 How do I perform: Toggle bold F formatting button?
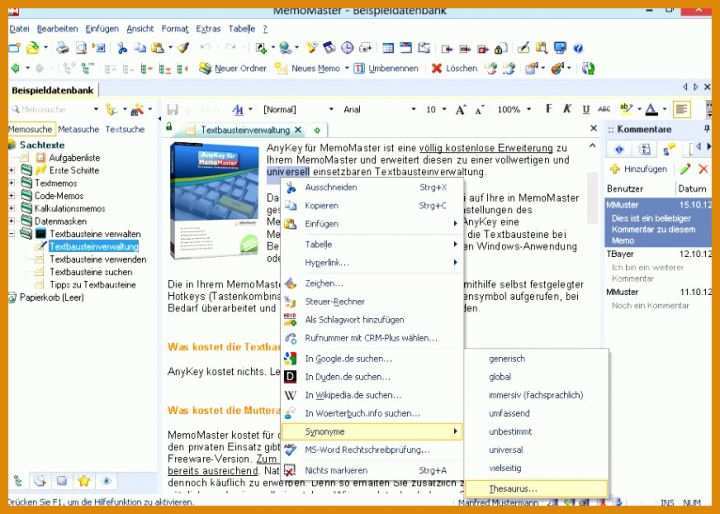pos(548,109)
